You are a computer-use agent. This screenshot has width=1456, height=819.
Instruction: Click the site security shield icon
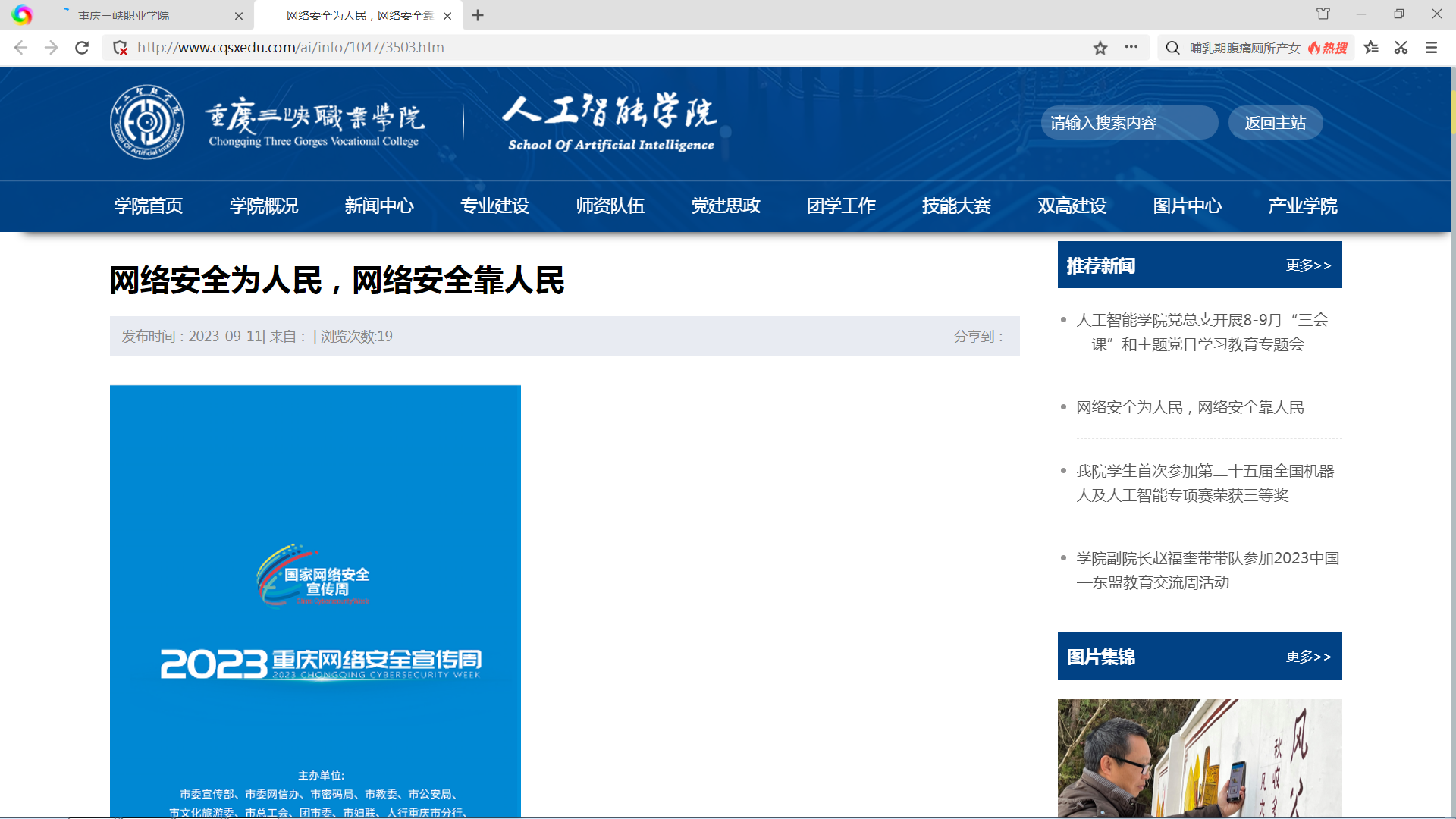(x=120, y=48)
